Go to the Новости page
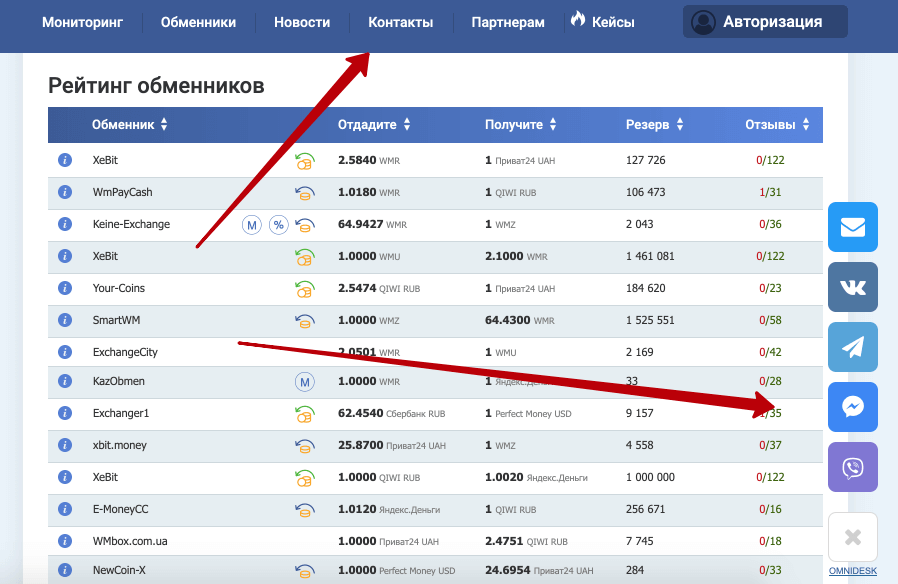 click(302, 22)
